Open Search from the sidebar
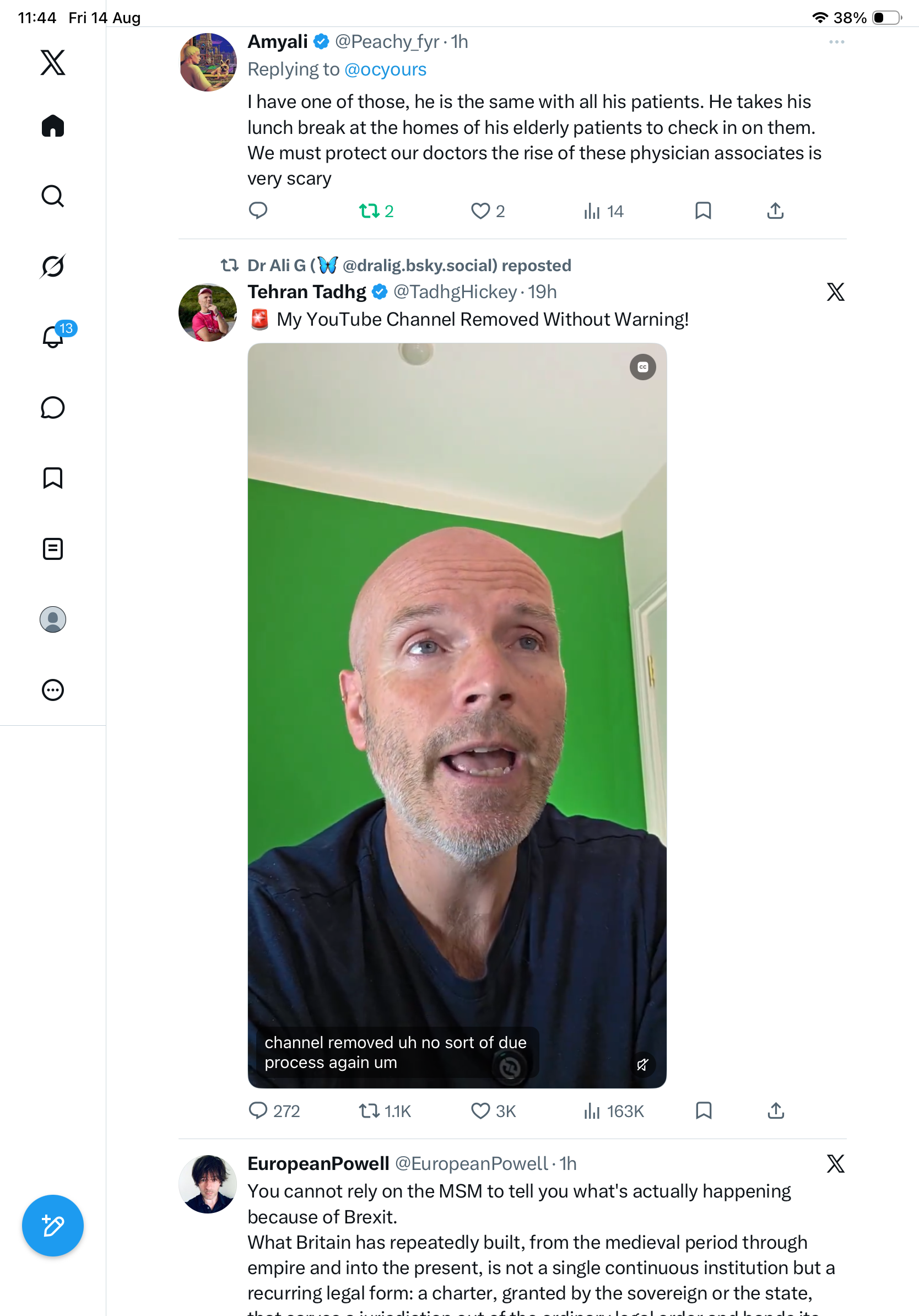 (x=53, y=196)
